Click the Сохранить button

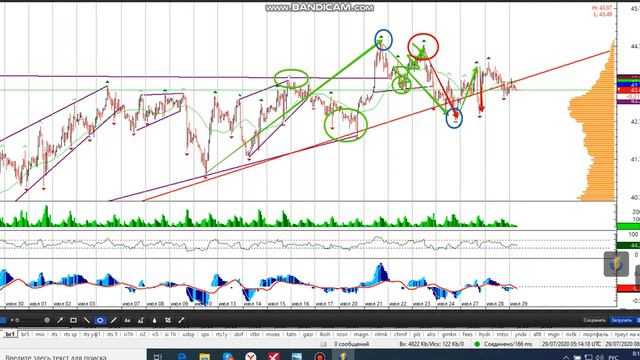click(x=594, y=320)
